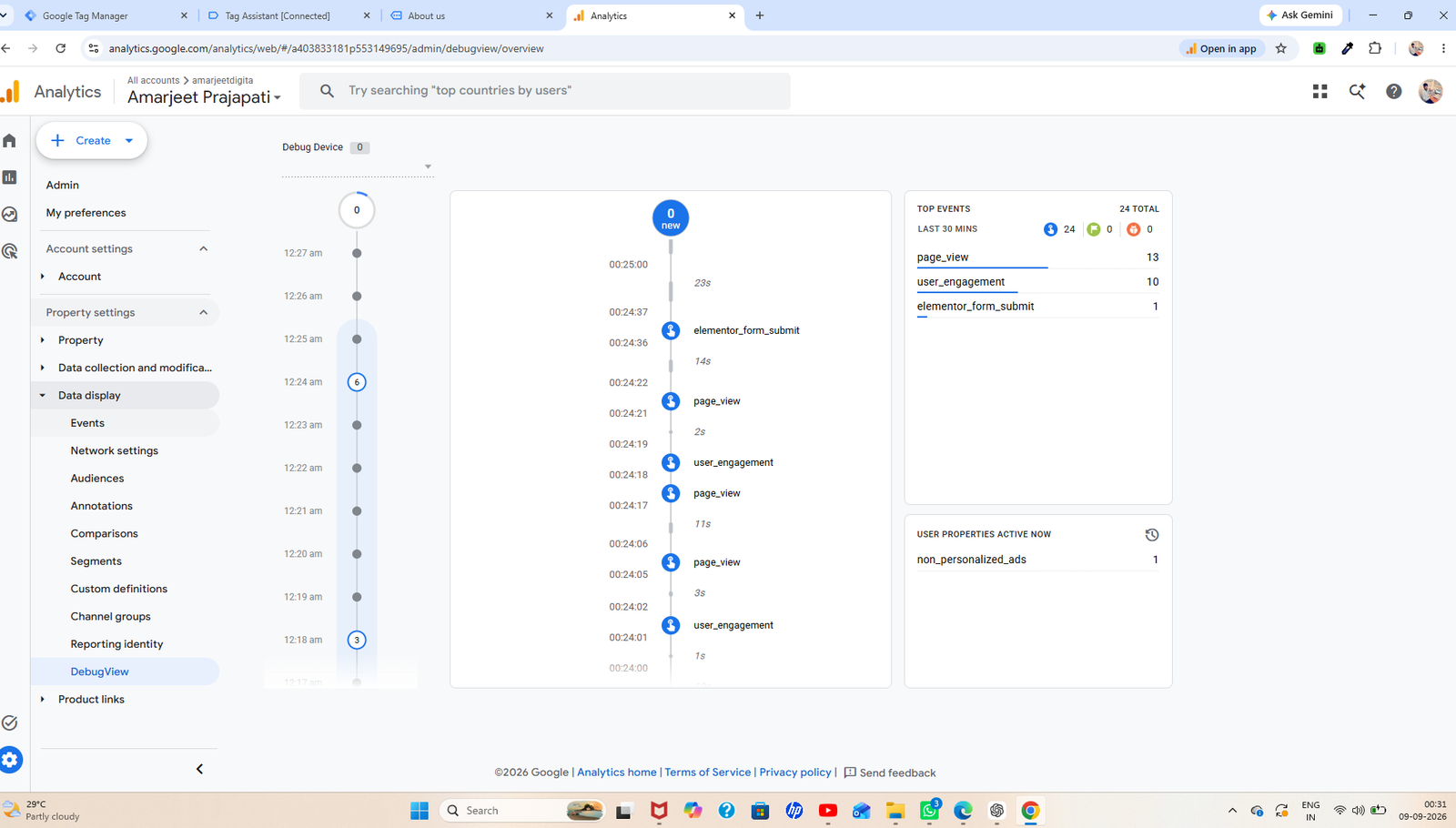Open the Google account avatar

tap(1431, 91)
